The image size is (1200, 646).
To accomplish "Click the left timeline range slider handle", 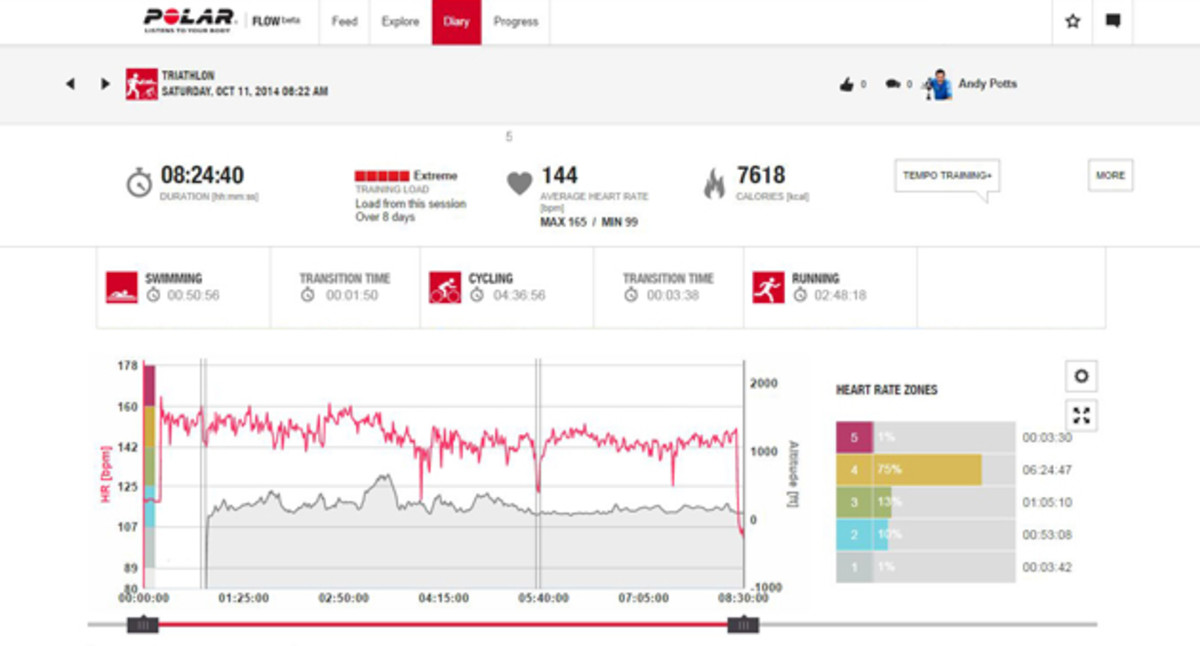I will 142,625.
